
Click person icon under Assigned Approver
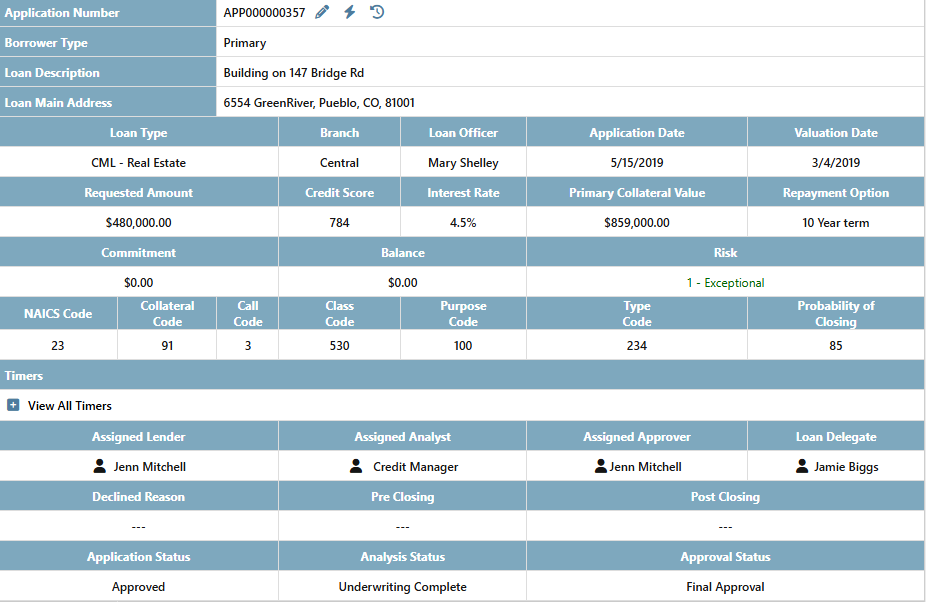[x=601, y=466]
